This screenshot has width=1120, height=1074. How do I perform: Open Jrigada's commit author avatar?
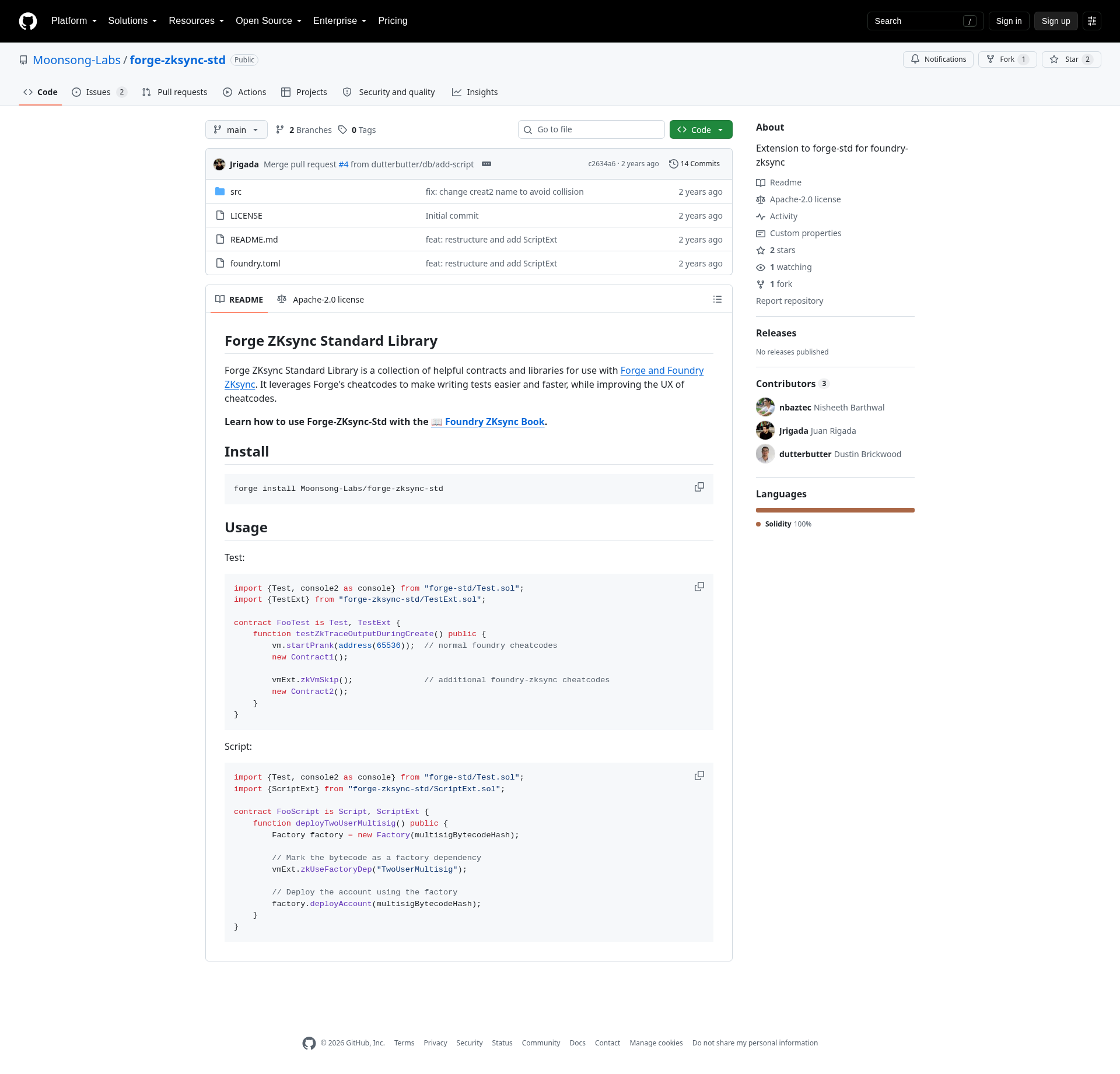(219, 164)
